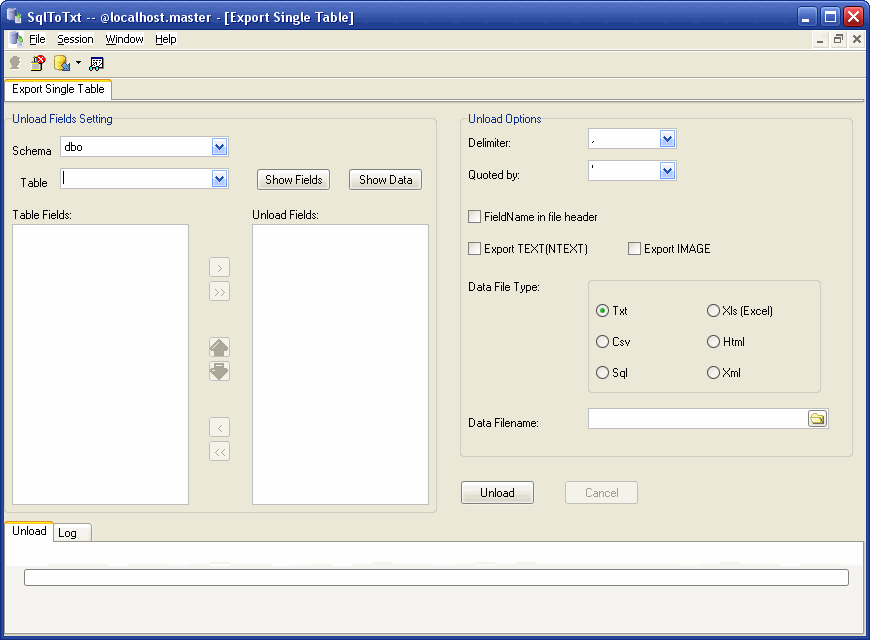Open the Schema dropdown showing dbo

[219, 147]
